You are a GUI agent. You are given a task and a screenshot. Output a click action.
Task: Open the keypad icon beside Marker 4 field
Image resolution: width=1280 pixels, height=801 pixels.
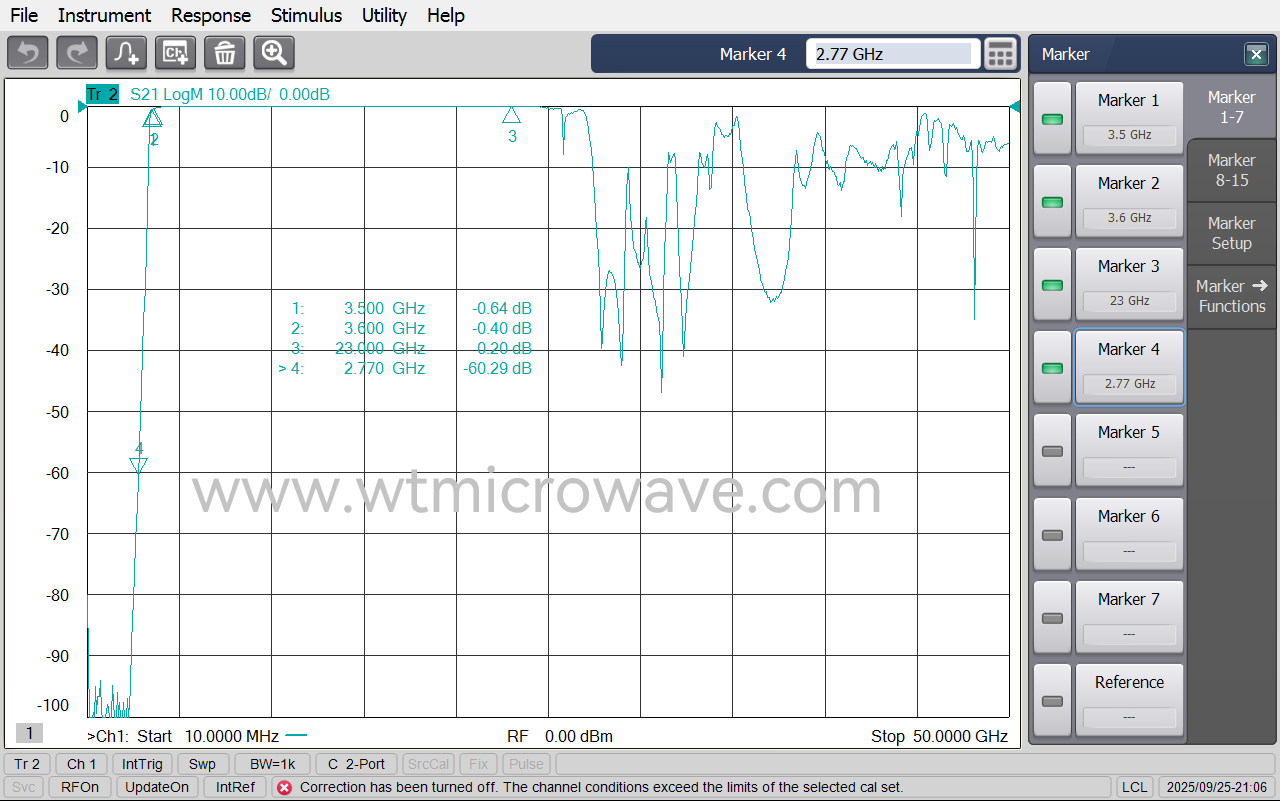1000,53
